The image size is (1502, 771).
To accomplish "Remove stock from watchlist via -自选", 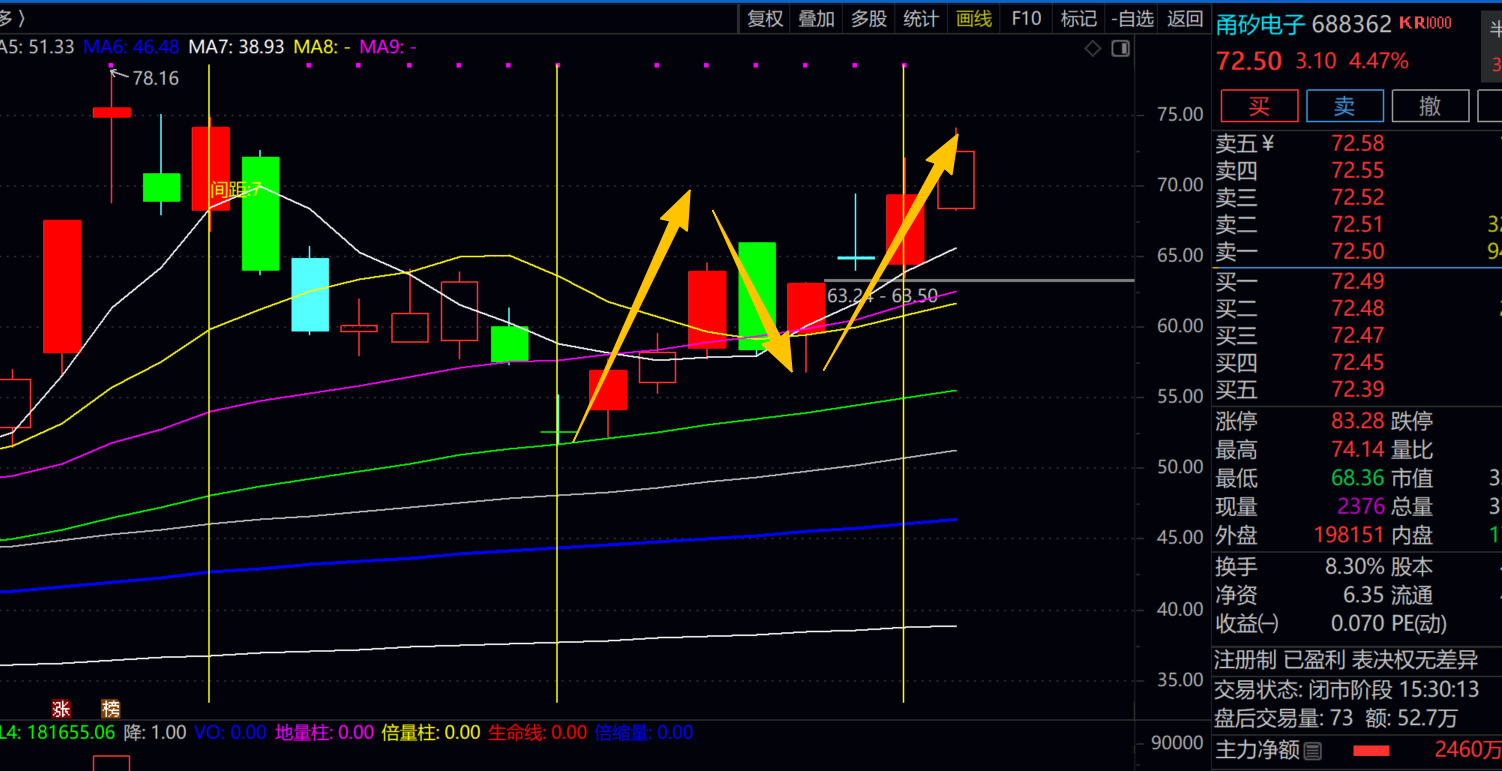I will pos(1133,19).
